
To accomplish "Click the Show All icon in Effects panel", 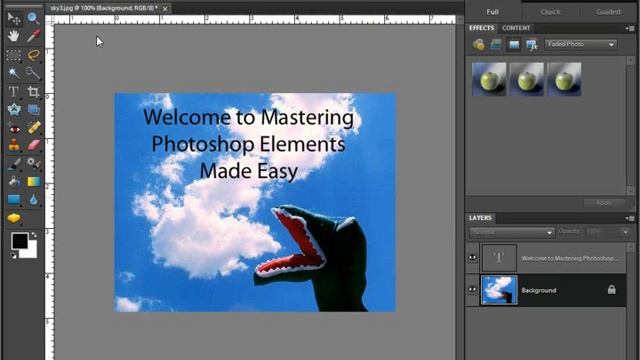I will [x=531, y=44].
